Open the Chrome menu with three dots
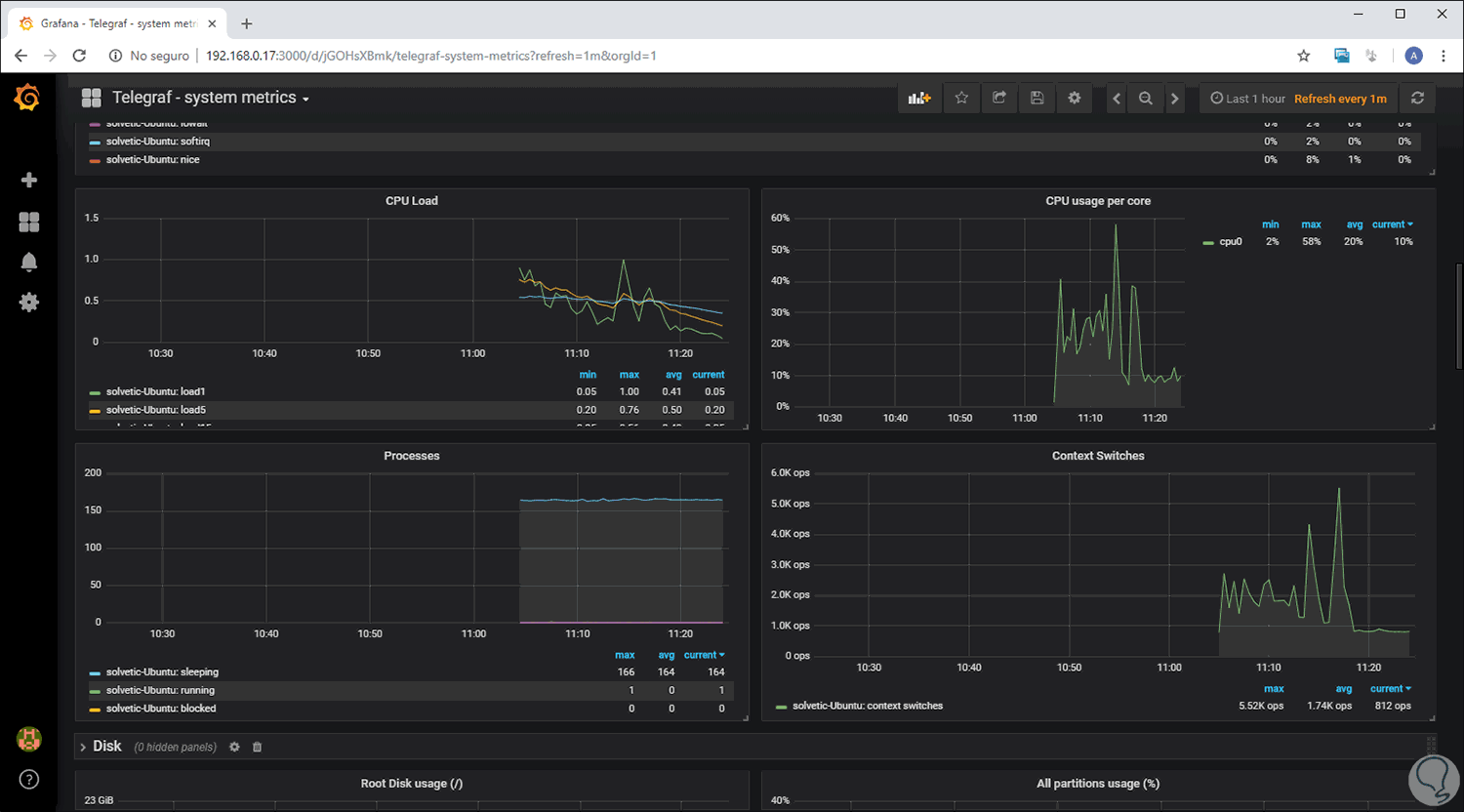The image size is (1464, 812). (x=1444, y=56)
